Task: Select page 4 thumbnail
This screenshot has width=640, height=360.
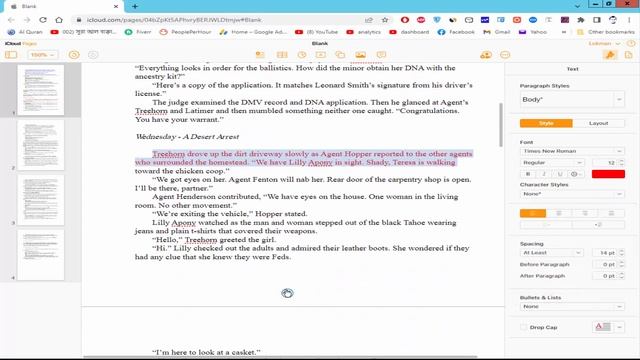Action: 40,255
